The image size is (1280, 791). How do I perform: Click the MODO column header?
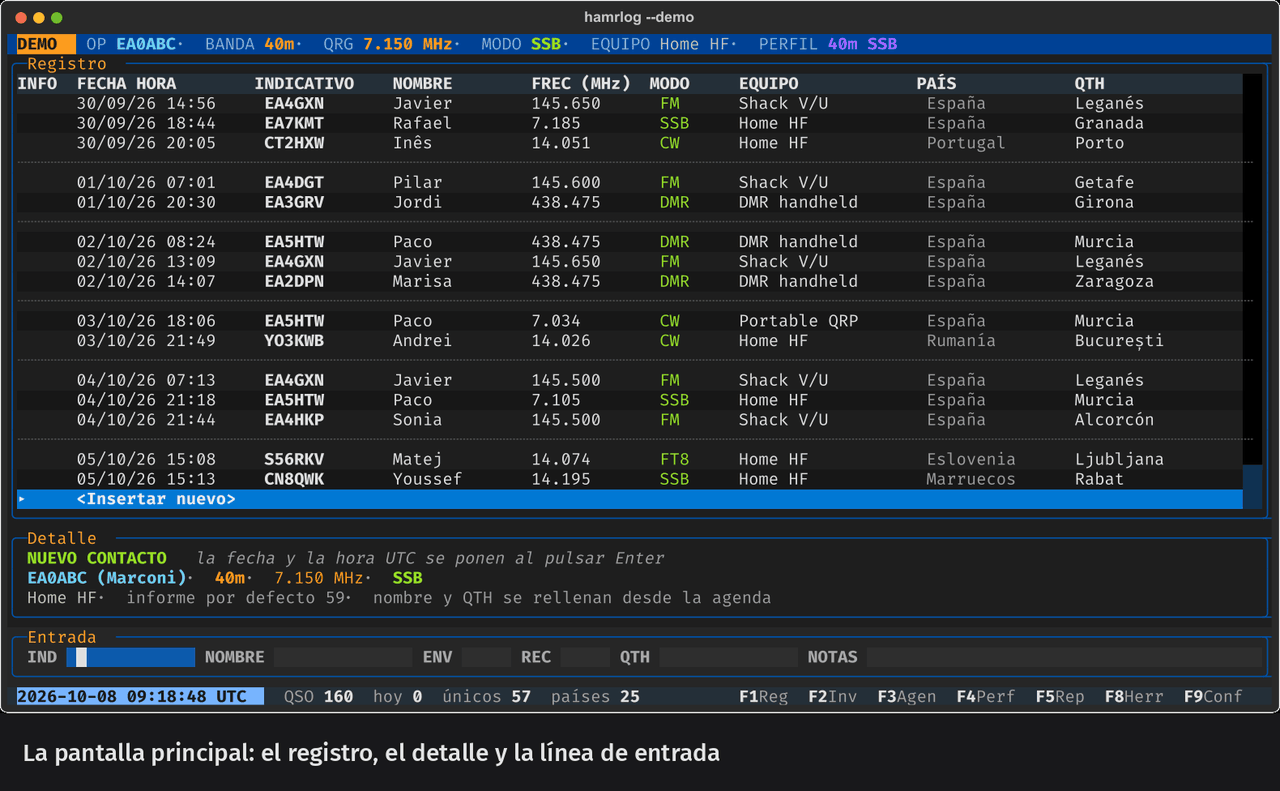click(x=669, y=83)
